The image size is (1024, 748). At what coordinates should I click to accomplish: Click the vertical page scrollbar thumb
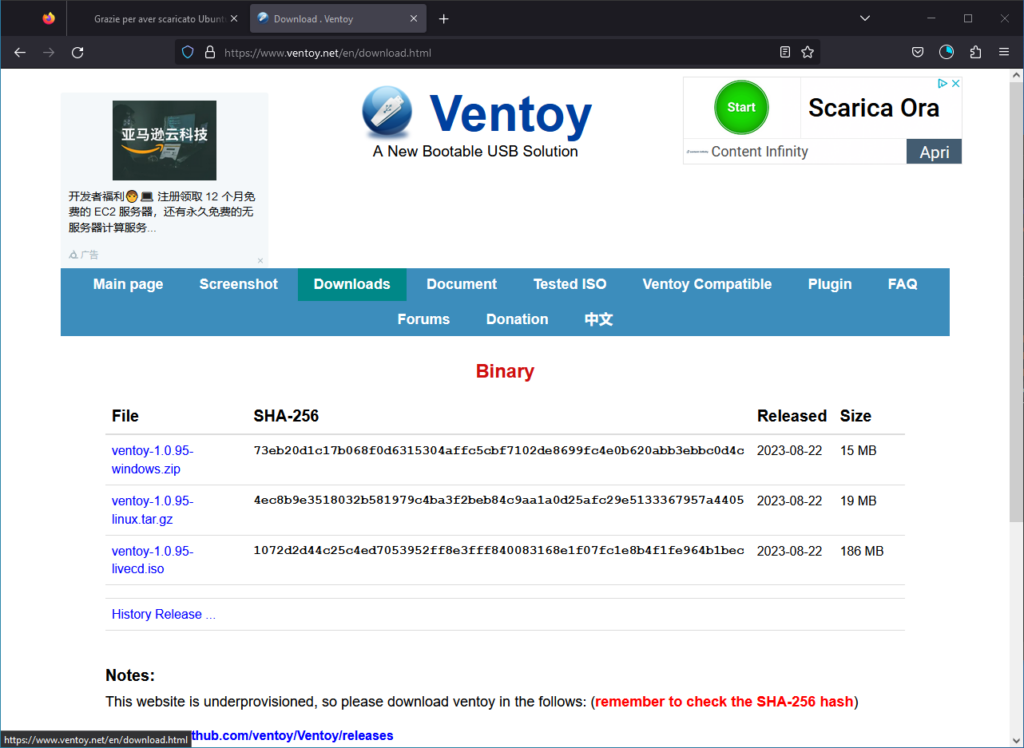pyautogui.click(x=1016, y=301)
